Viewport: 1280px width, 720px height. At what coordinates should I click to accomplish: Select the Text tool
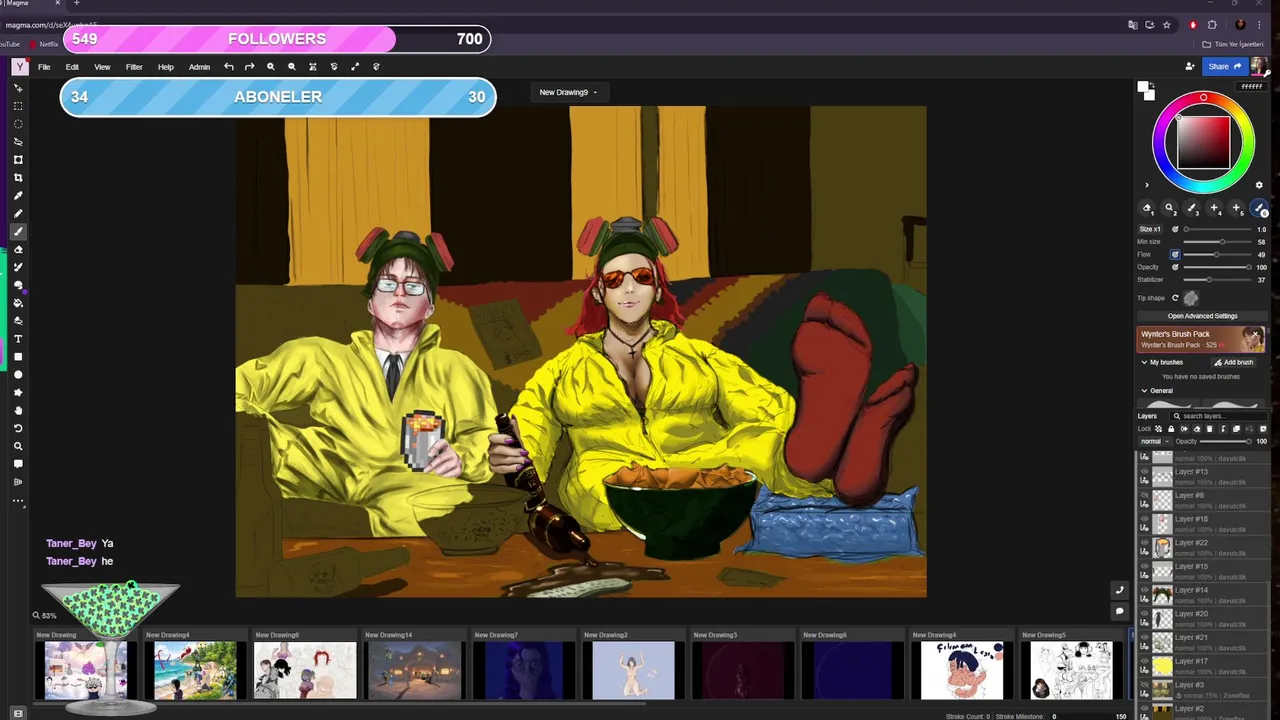(18, 339)
